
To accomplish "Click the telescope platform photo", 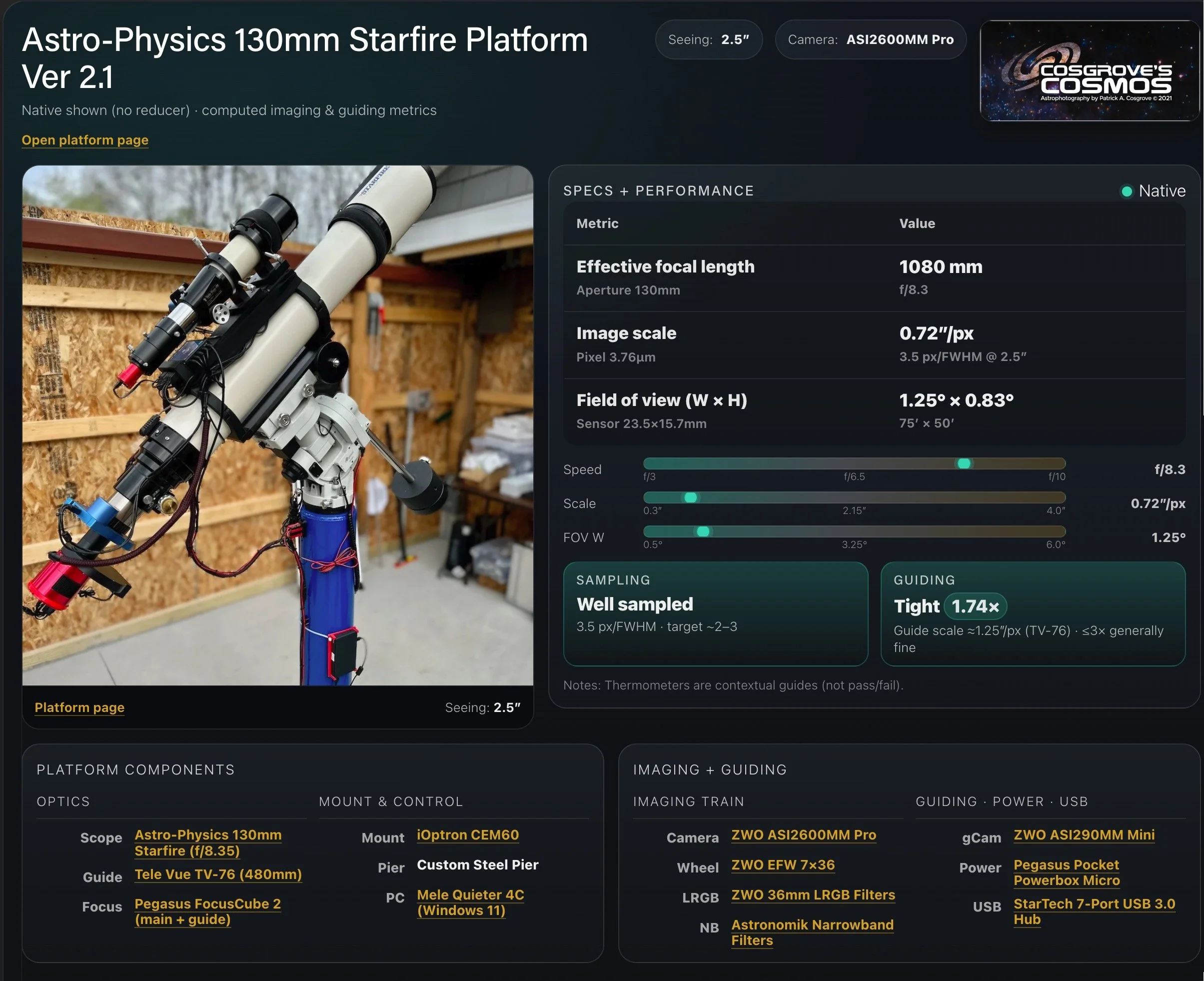I will pos(277,425).
